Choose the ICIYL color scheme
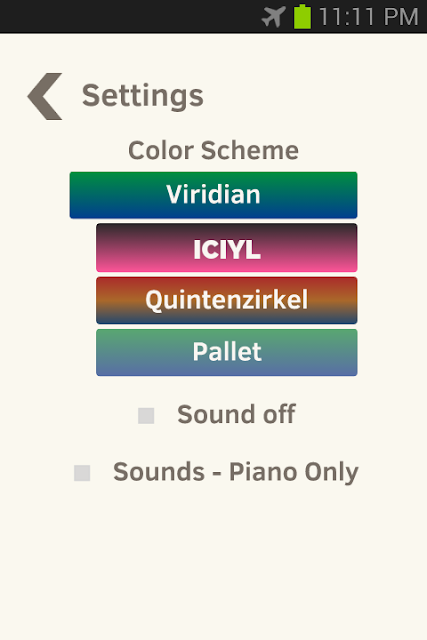Viewport: 427px width, 640px height. click(x=227, y=248)
